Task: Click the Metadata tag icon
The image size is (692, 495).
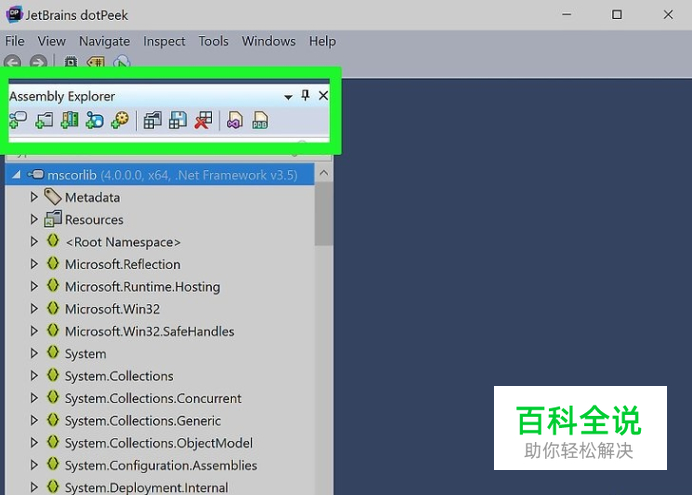Action: click(x=53, y=197)
